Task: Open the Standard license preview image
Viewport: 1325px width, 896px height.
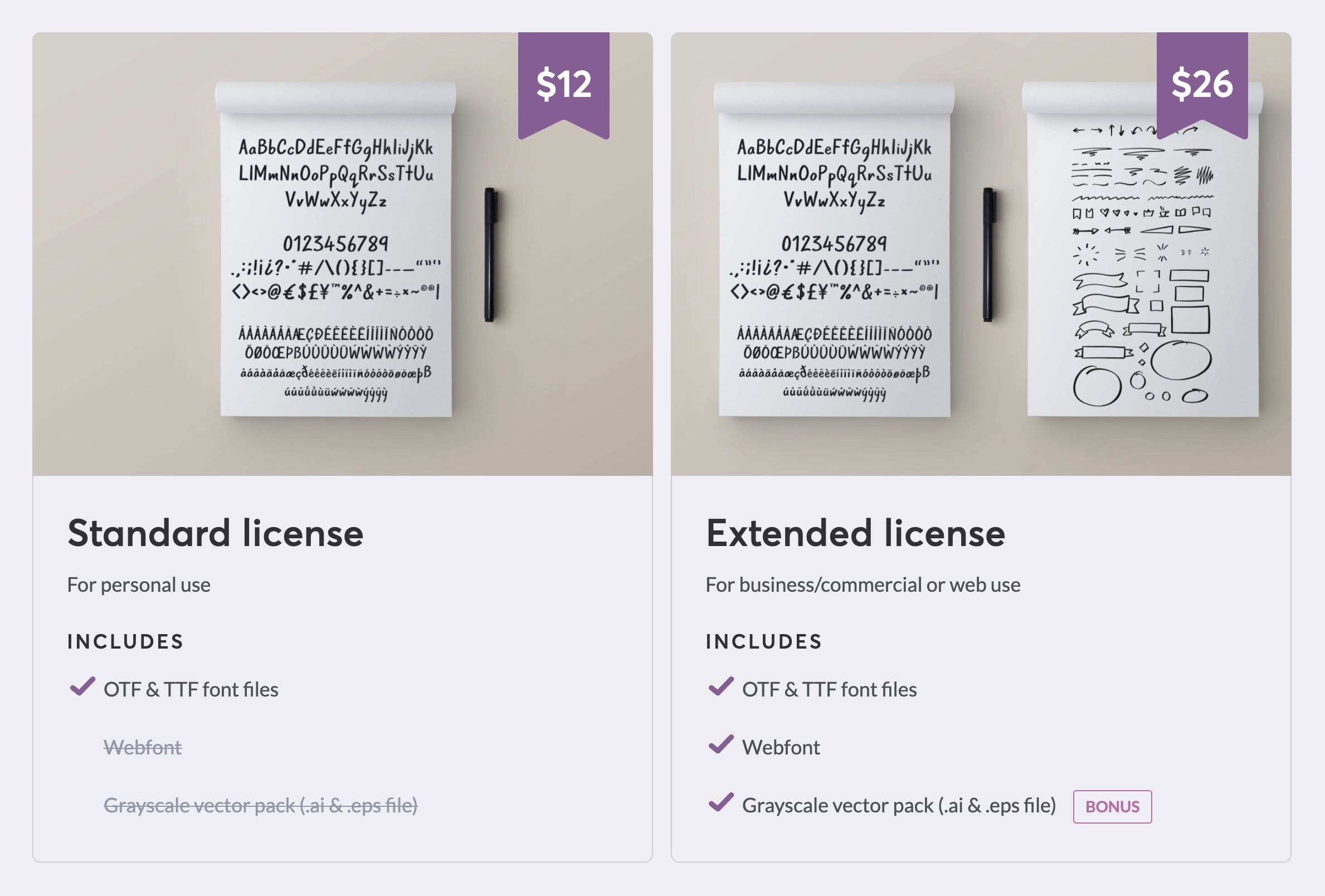Action: (343, 255)
